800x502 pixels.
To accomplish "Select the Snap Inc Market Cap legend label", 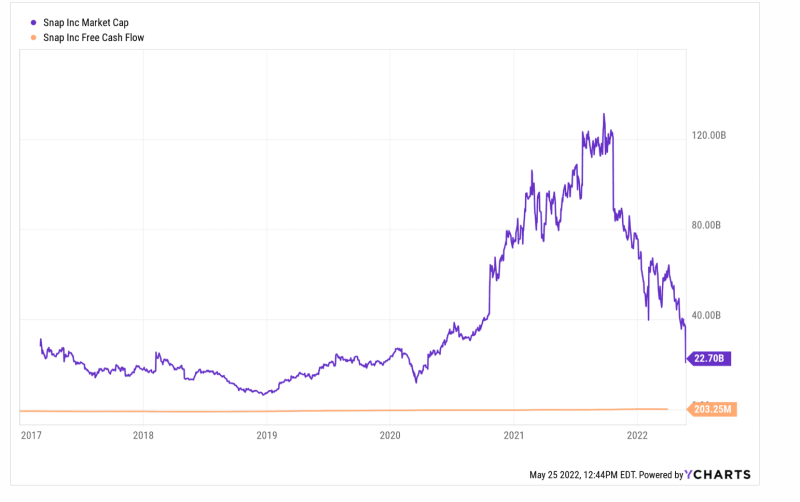I will pos(86,22).
